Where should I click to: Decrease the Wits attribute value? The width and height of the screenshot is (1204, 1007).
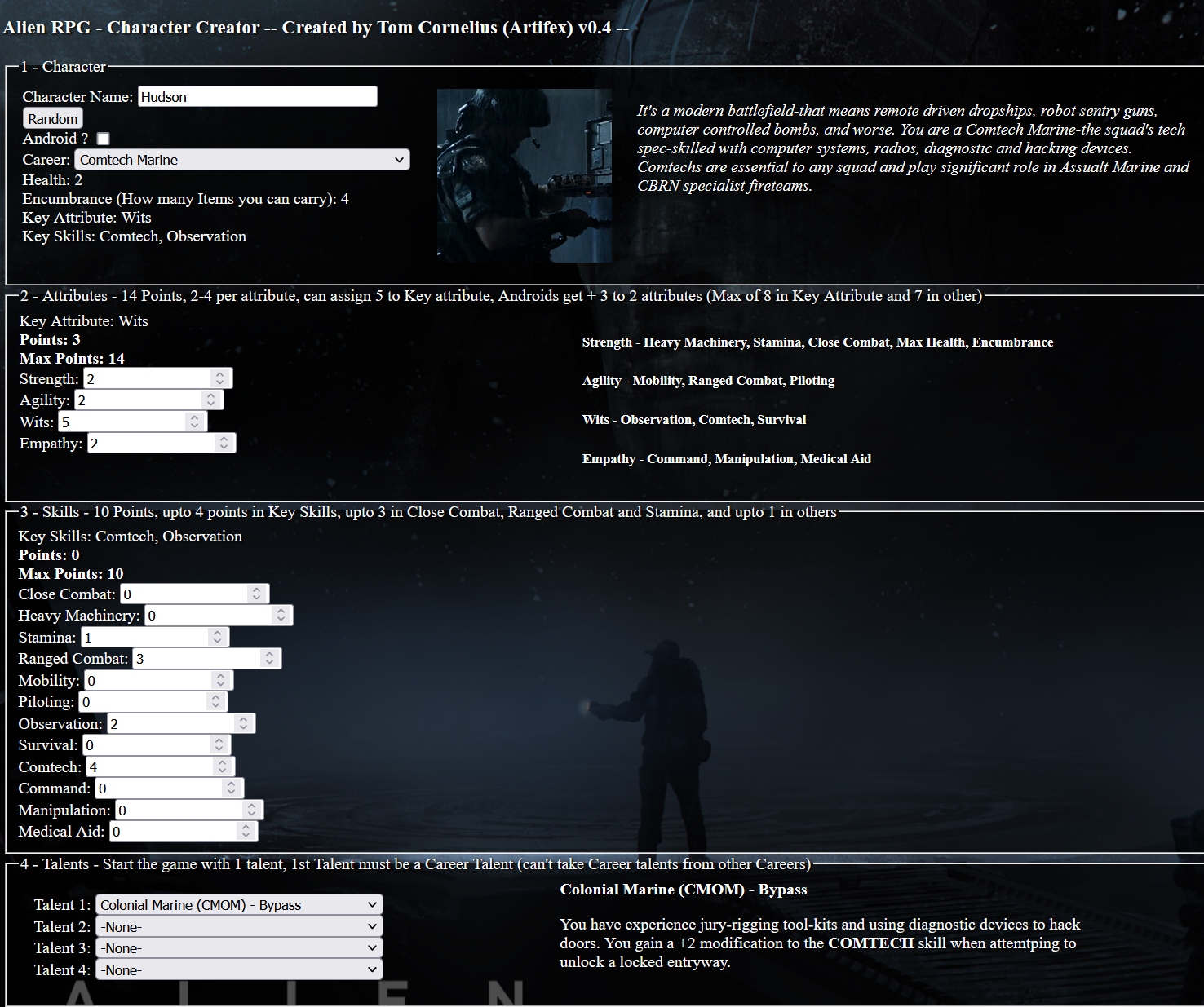[193, 425]
